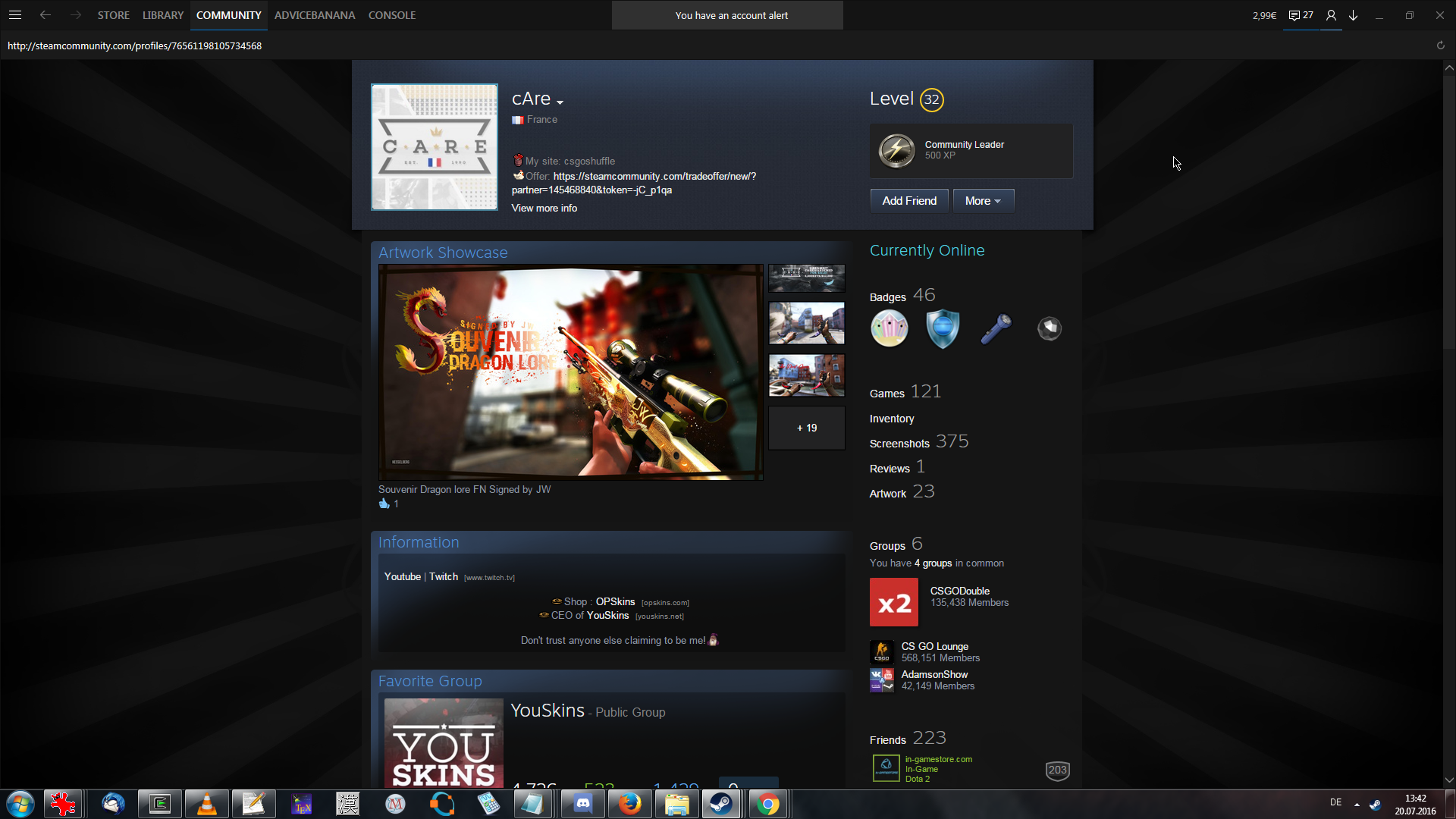Image resolution: width=1456 pixels, height=819 pixels.
Task: Click the URL address field
Action: point(134,45)
